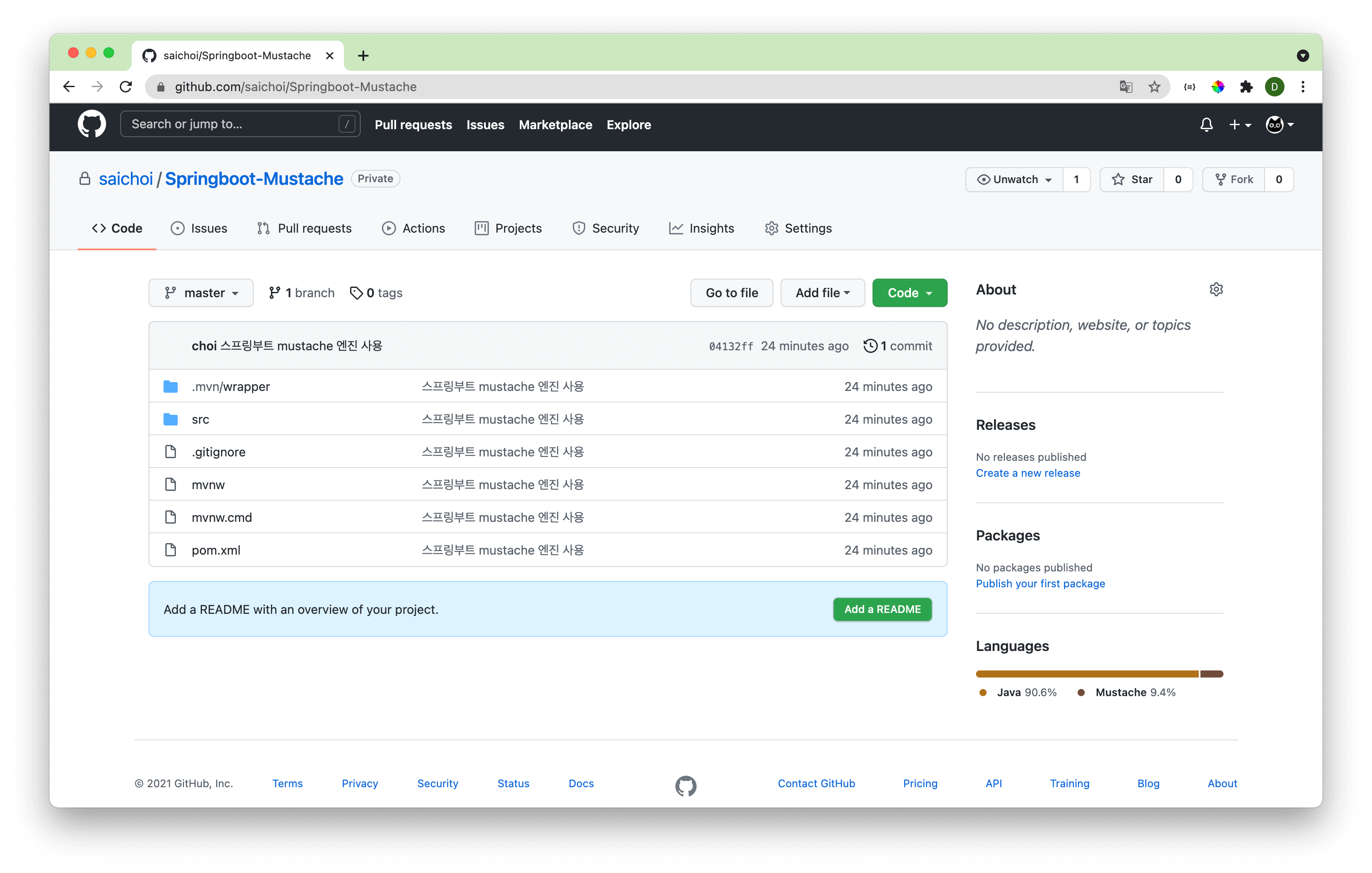
Task: Star the repository
Action: 1132,179
